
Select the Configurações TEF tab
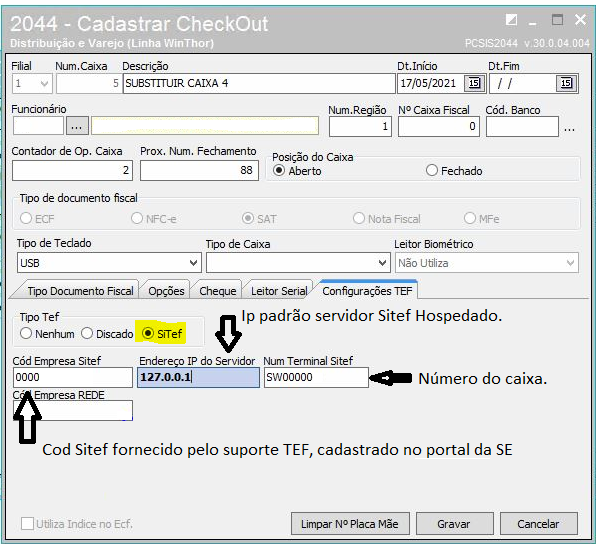coord(367,291)
